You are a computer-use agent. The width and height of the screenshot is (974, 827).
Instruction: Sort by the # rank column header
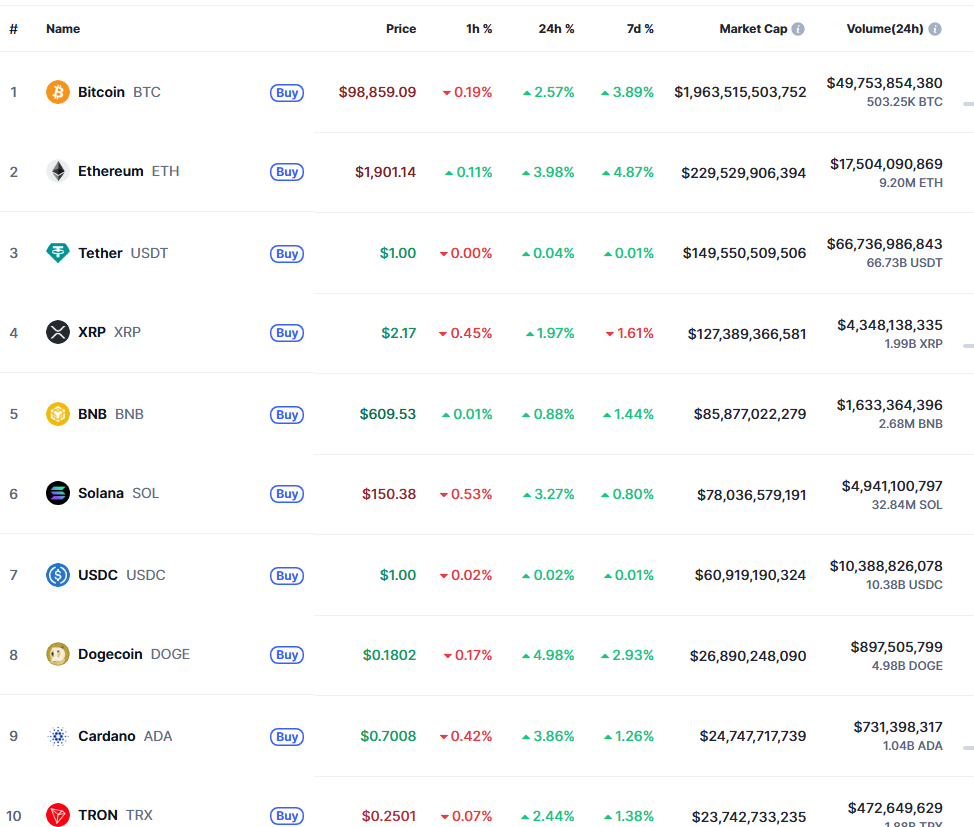pyautogui.click(x=14, y=29)
